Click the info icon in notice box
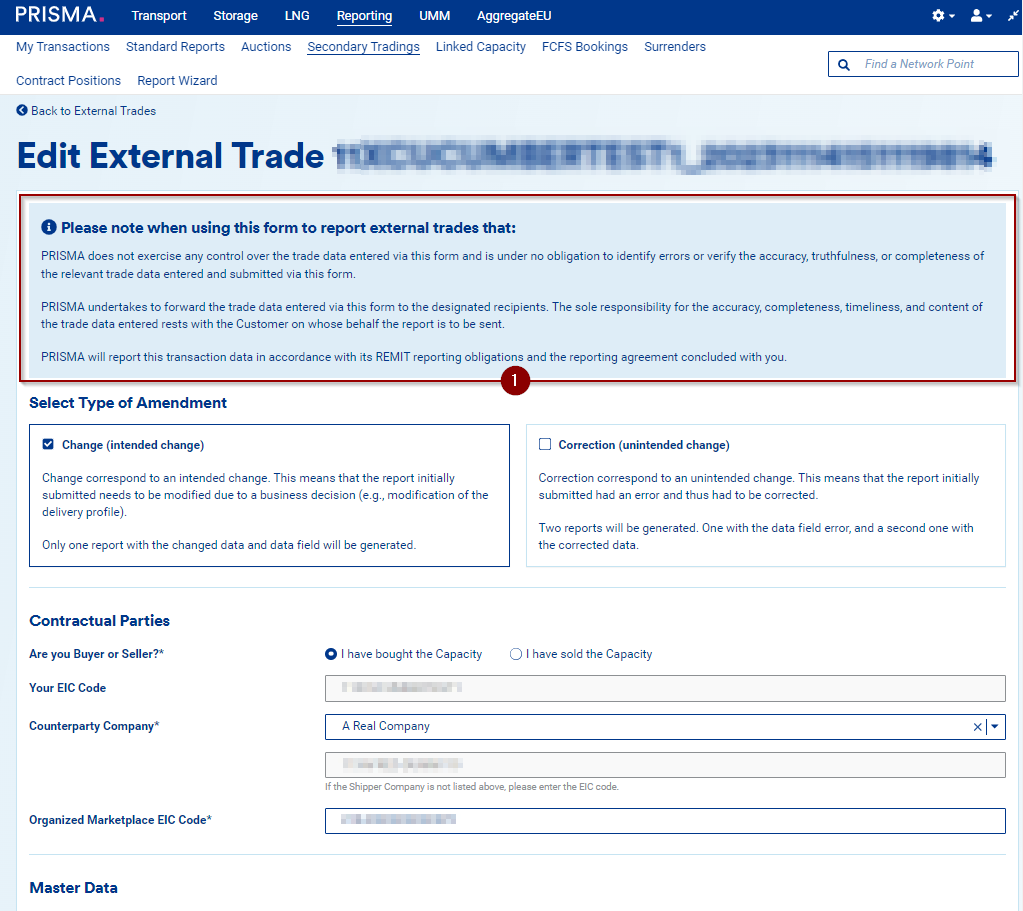This screenshot has width=1023, height=911. pyautogui.click(x=49, y=228)
